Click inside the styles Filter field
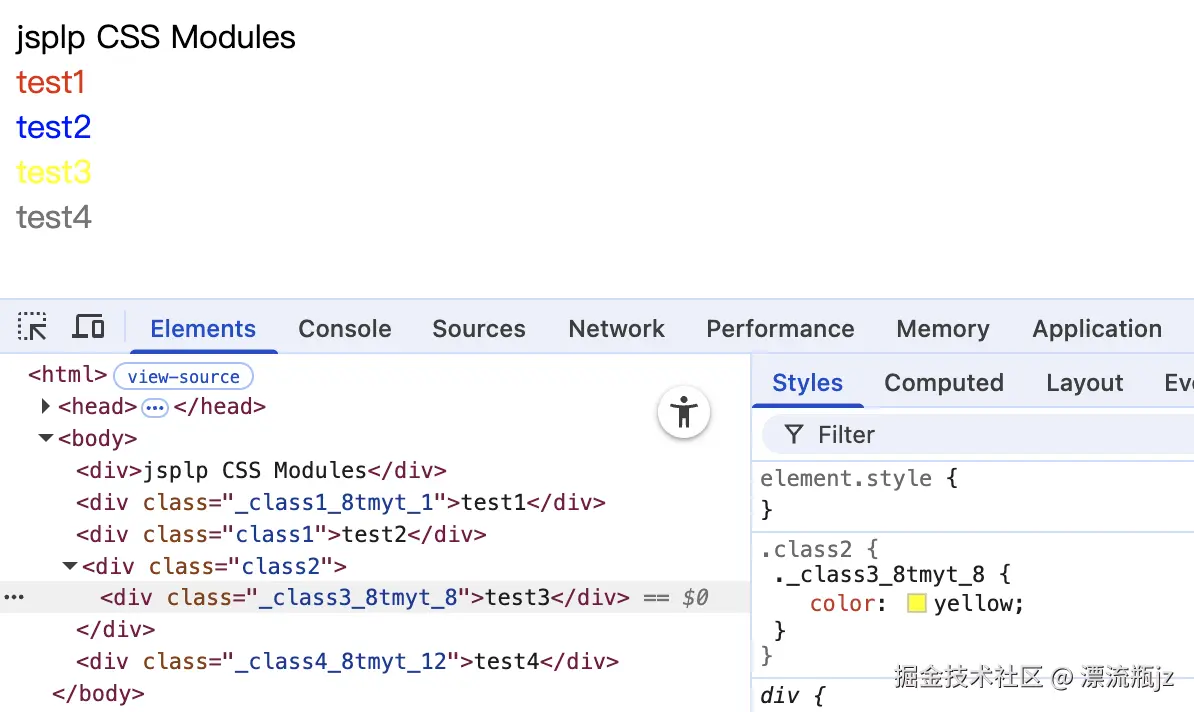Viewport: 1194px width, 712px height. coord(880,434)
